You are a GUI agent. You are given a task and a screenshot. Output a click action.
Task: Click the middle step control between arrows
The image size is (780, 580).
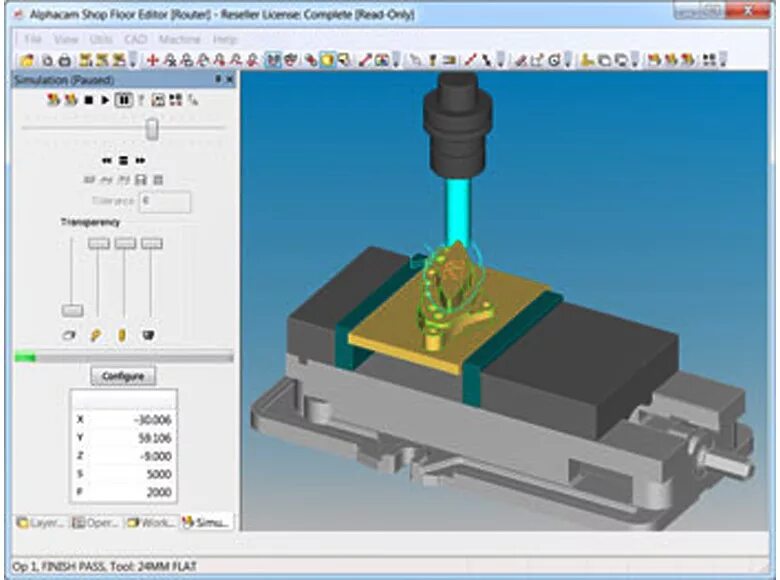coord(124,161)
